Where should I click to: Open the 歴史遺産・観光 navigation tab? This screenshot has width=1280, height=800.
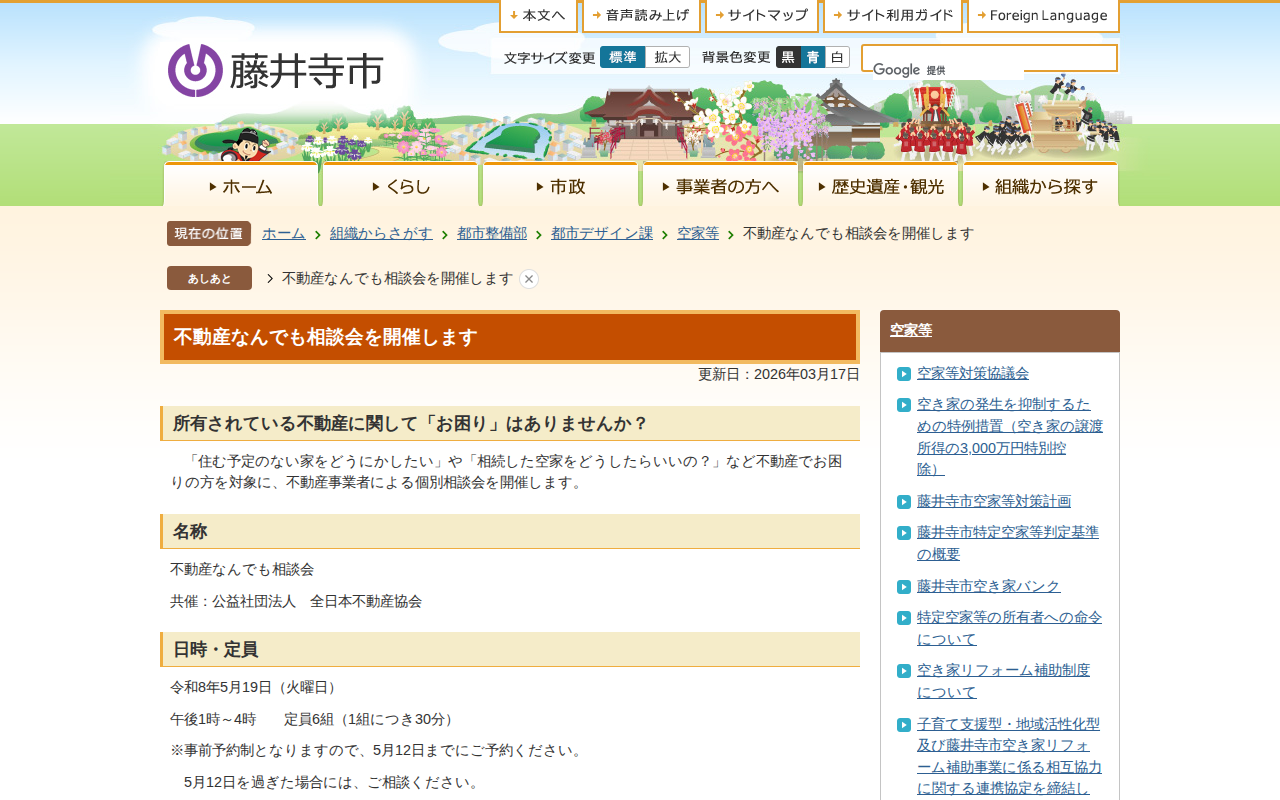[x=880, y=185]
